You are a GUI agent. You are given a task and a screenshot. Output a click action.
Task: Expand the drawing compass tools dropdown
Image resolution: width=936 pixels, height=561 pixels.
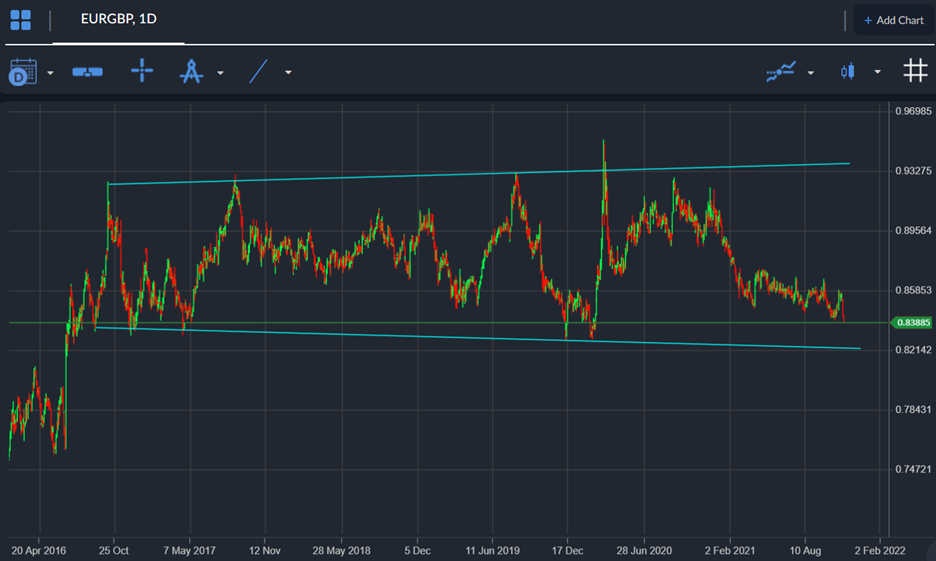(220, 72)
